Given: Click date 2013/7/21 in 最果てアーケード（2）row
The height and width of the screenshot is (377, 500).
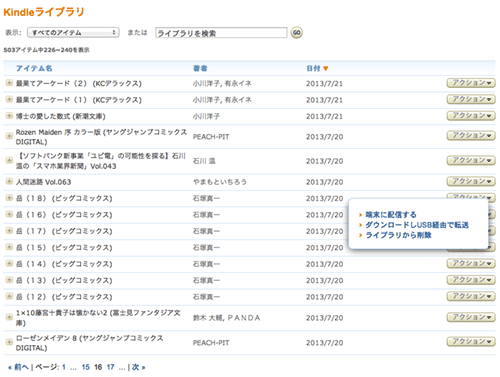Looking at the screenshot, I should [324, 83].
